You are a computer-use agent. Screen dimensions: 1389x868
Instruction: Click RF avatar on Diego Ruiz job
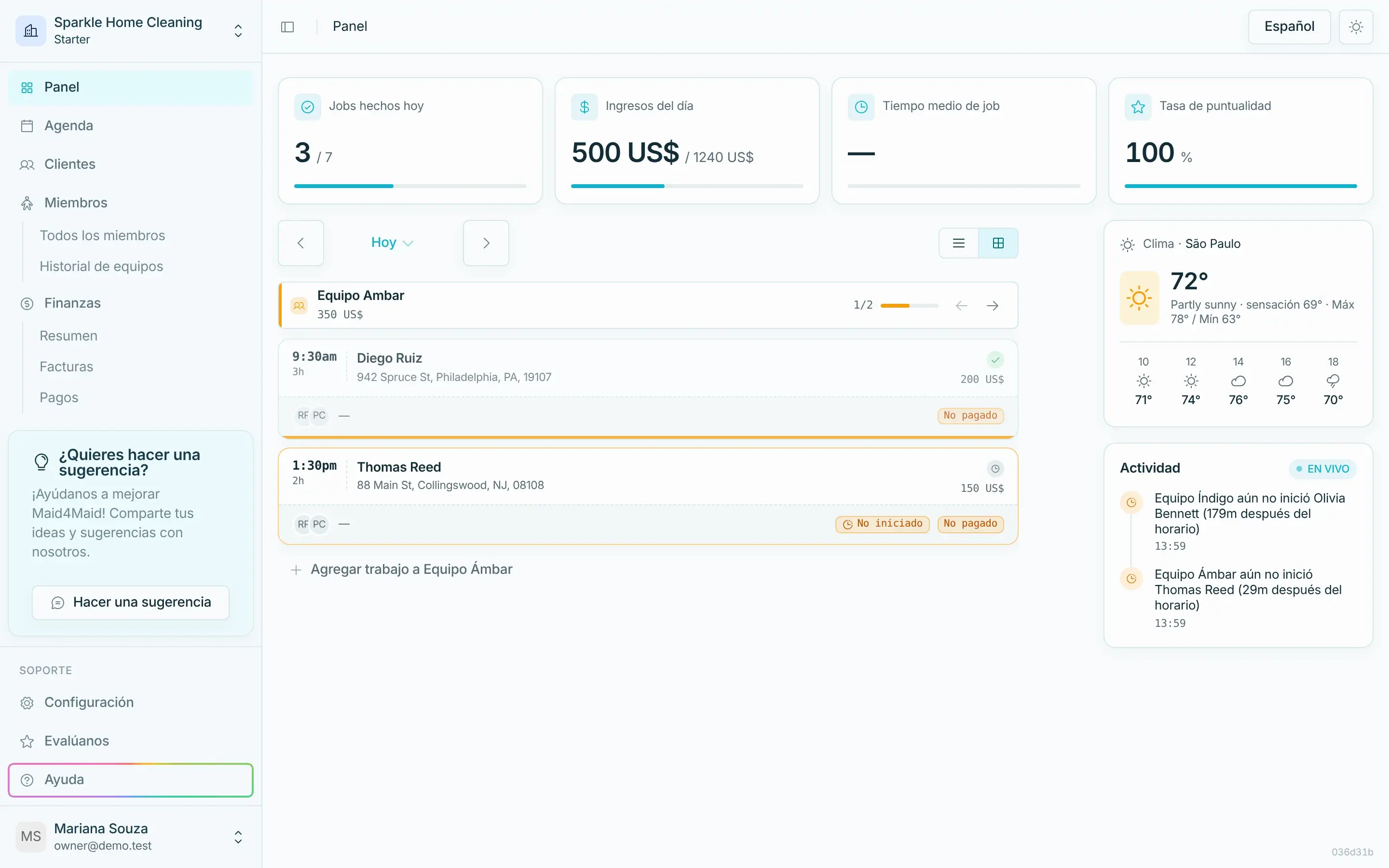[x=302, y=415]
